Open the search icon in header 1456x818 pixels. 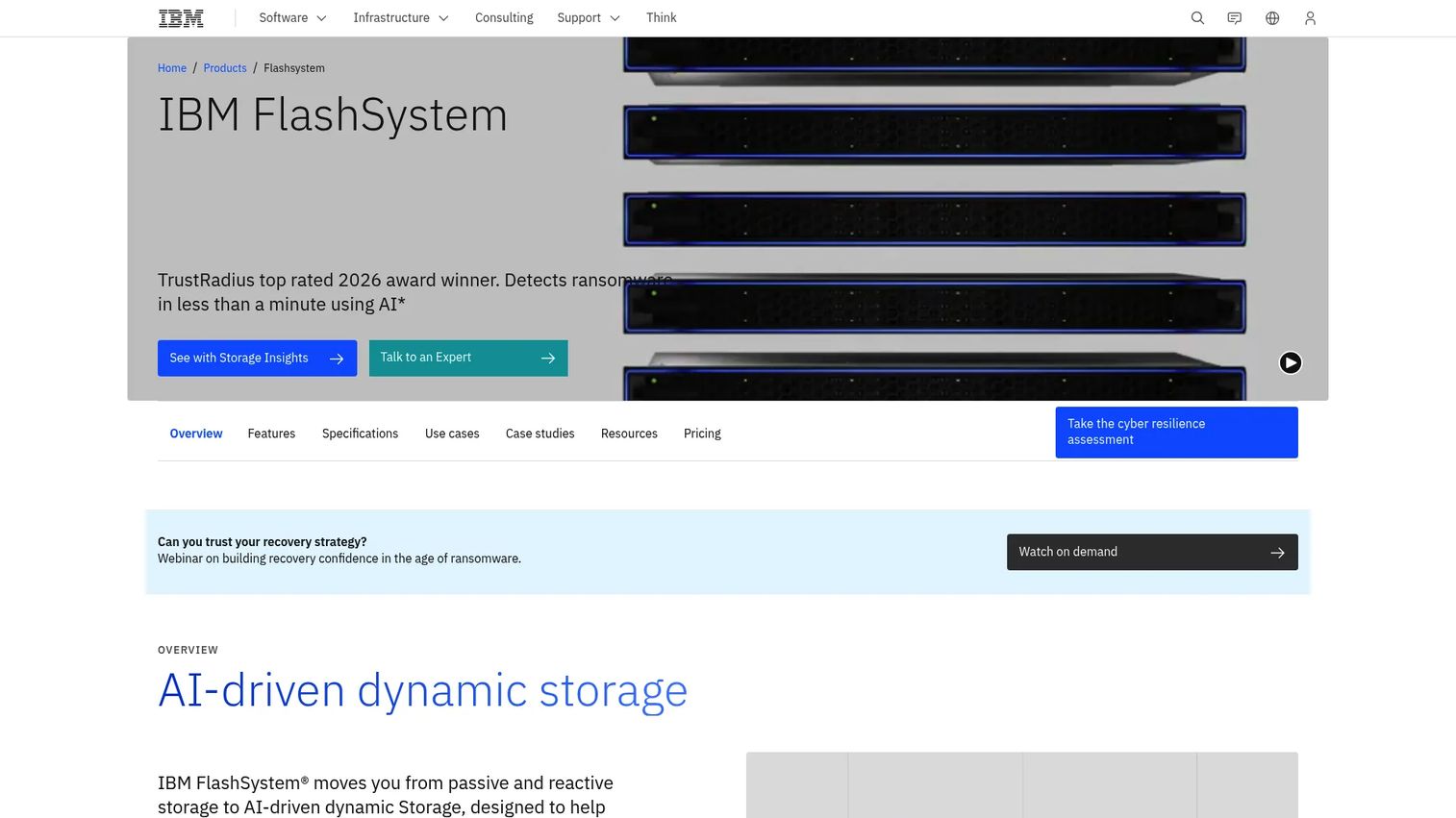click(1197, 18)
